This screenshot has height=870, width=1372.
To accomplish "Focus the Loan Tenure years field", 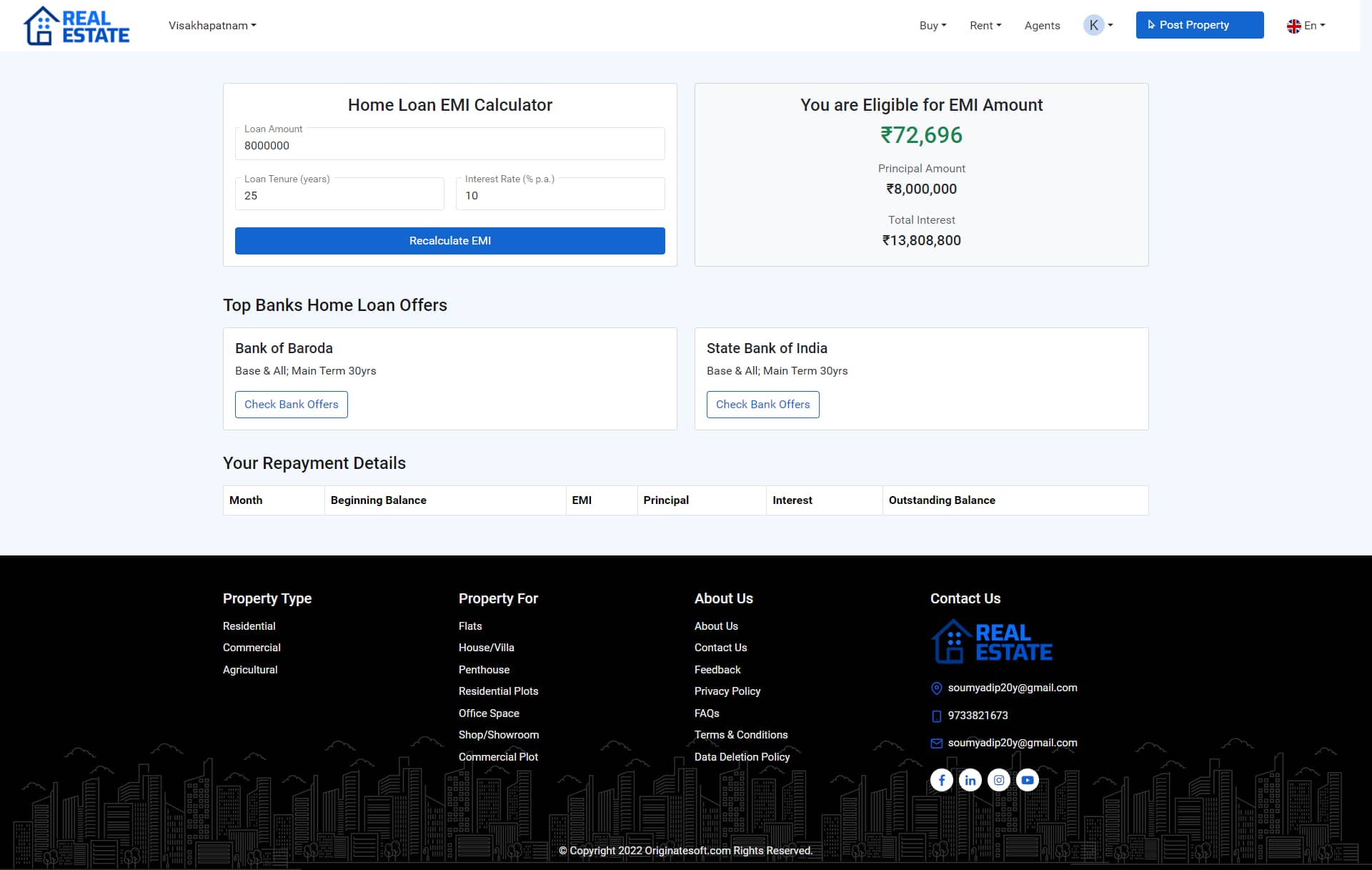I will coord(339,194).
